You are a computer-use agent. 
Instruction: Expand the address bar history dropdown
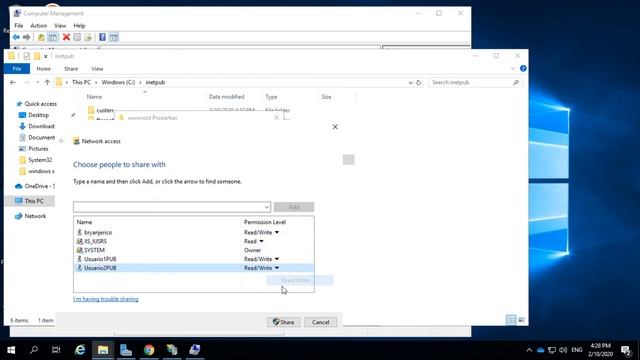pyautogui.click(x=410, y=82)
